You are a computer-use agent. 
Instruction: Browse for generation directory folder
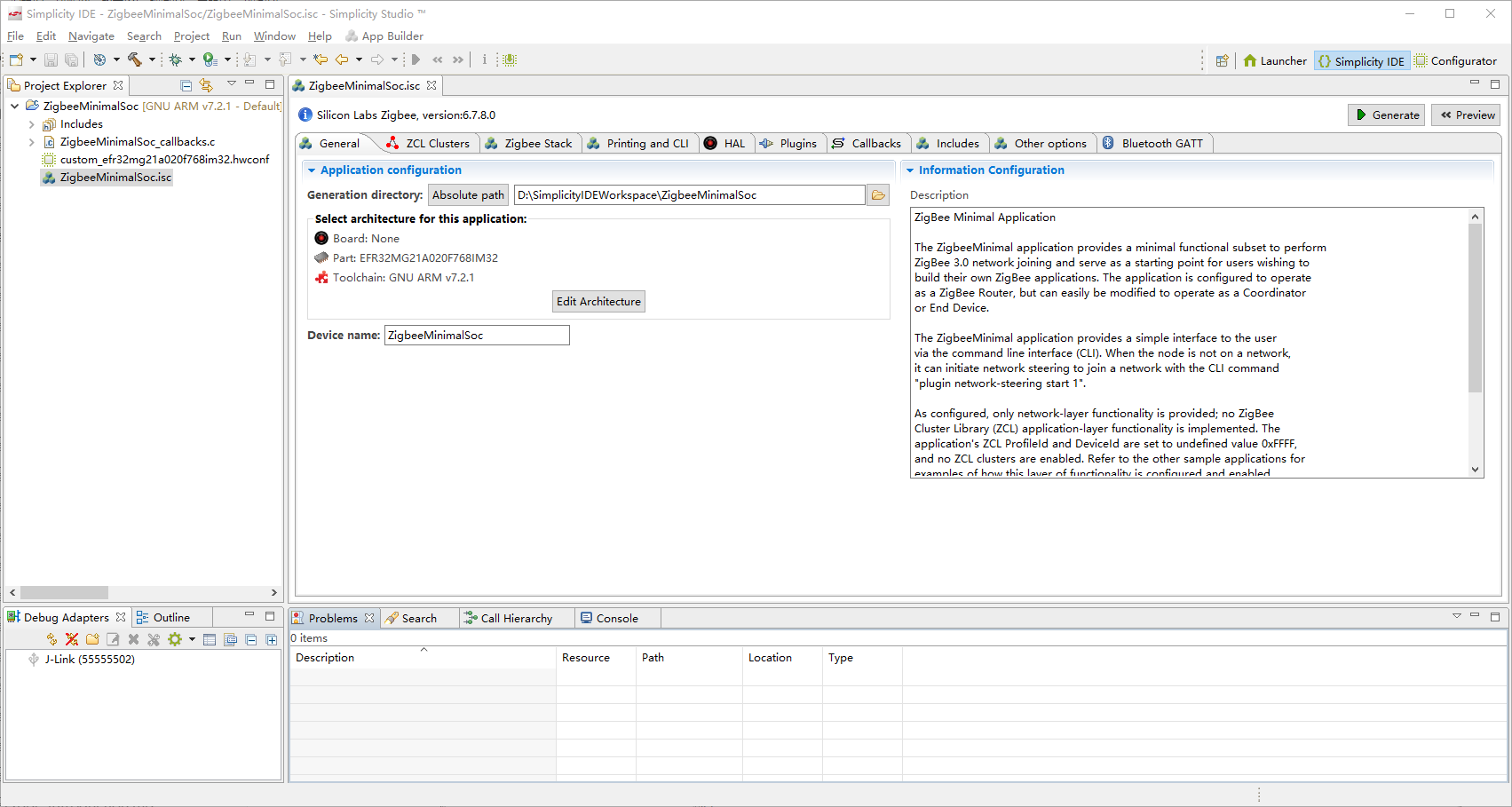point(878,195)
